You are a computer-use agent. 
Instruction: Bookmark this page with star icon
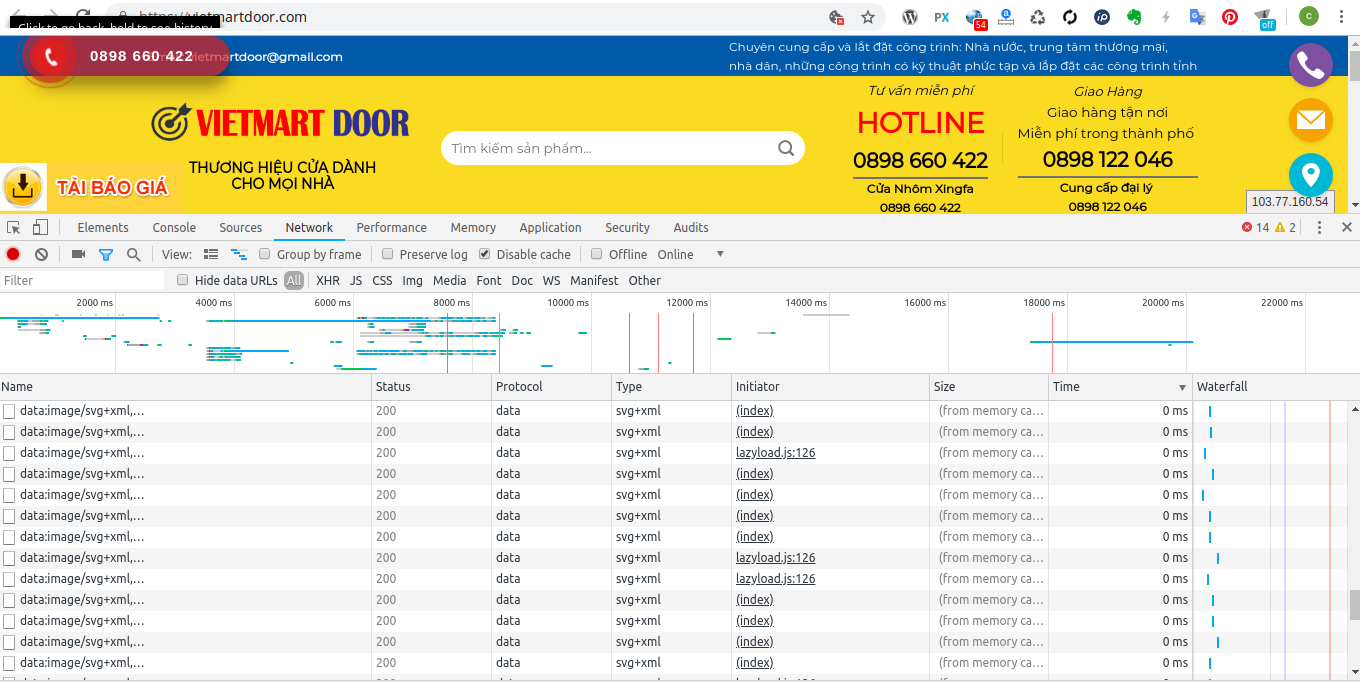click(868, 17)
